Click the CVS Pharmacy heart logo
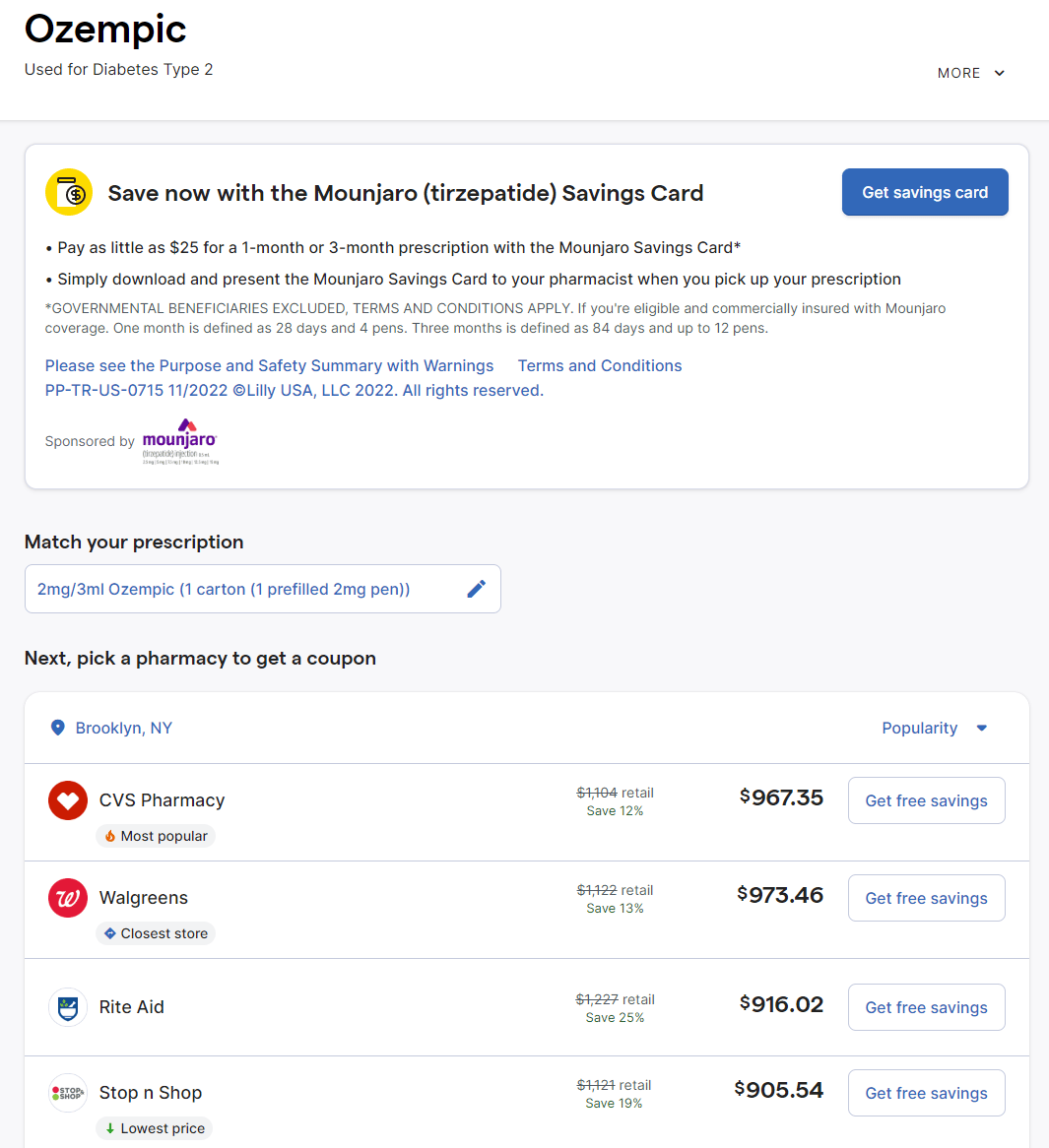The image size is (1049, 1148). 68,800
